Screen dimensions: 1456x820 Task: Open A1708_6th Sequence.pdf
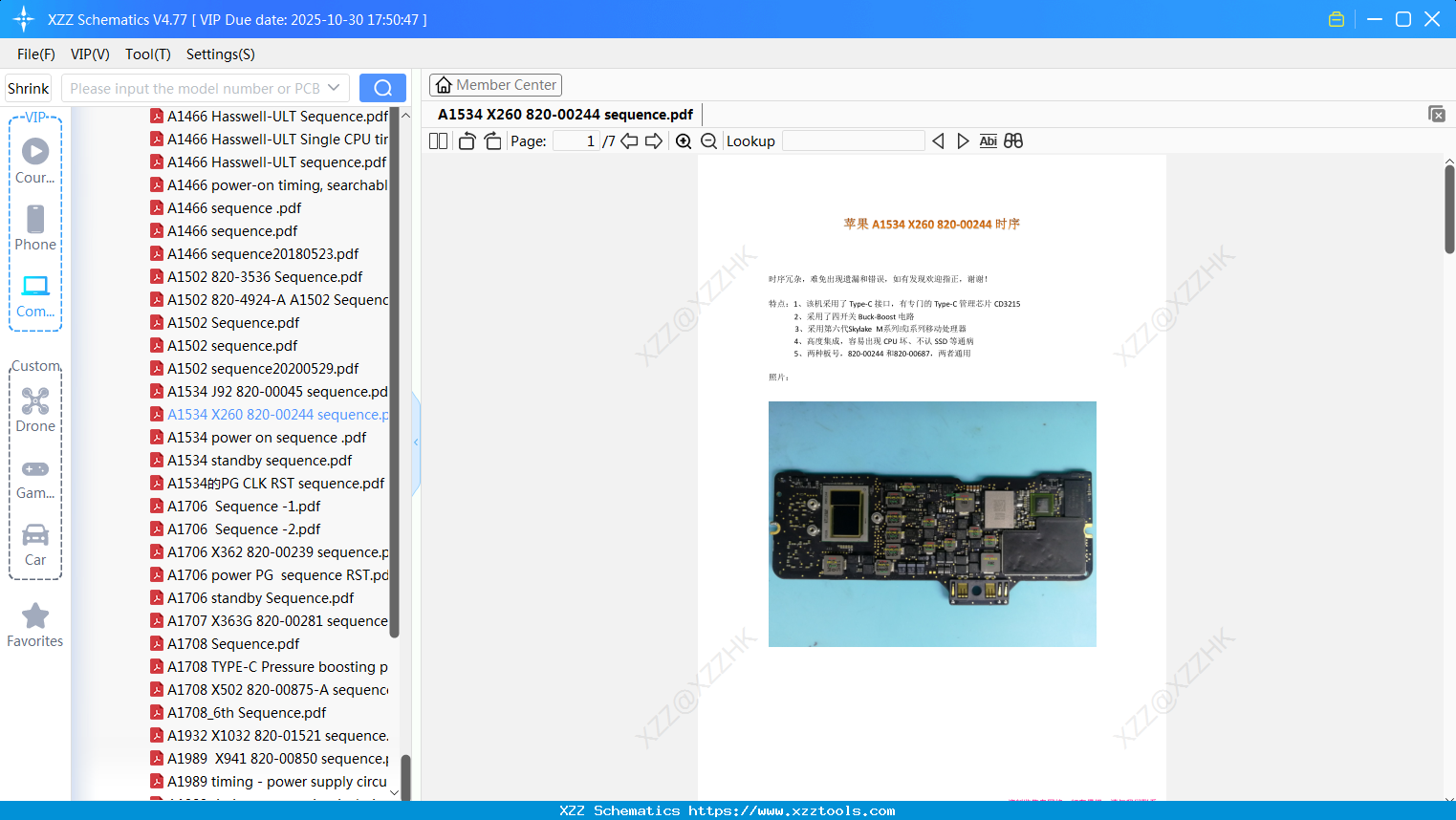247,713
